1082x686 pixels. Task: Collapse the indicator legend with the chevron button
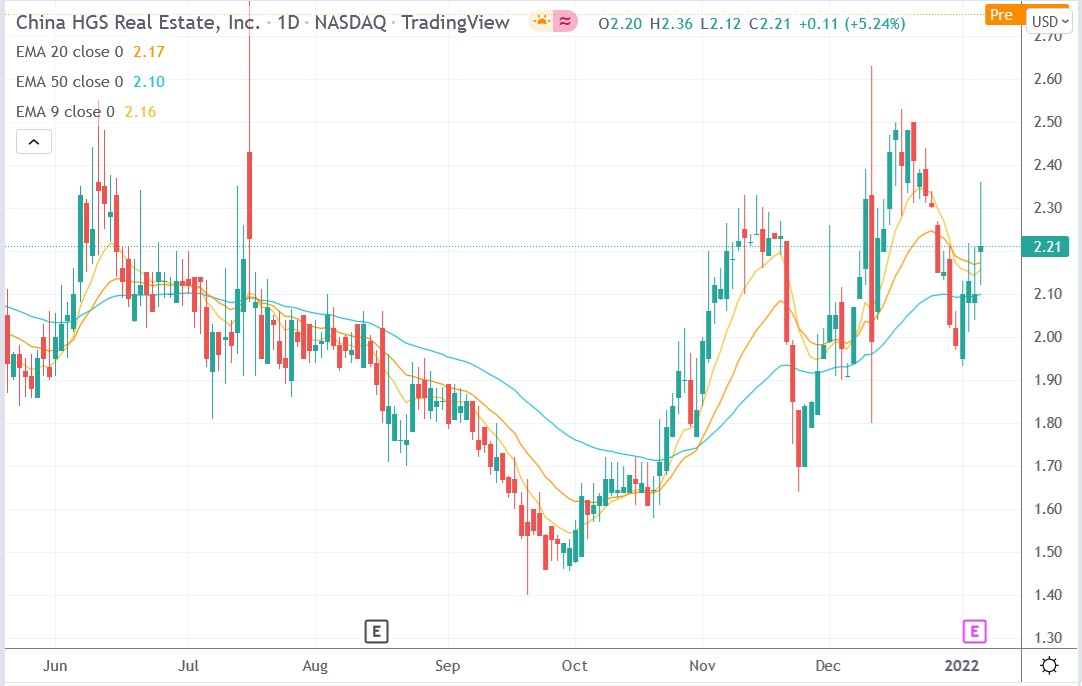click(34, 141)
